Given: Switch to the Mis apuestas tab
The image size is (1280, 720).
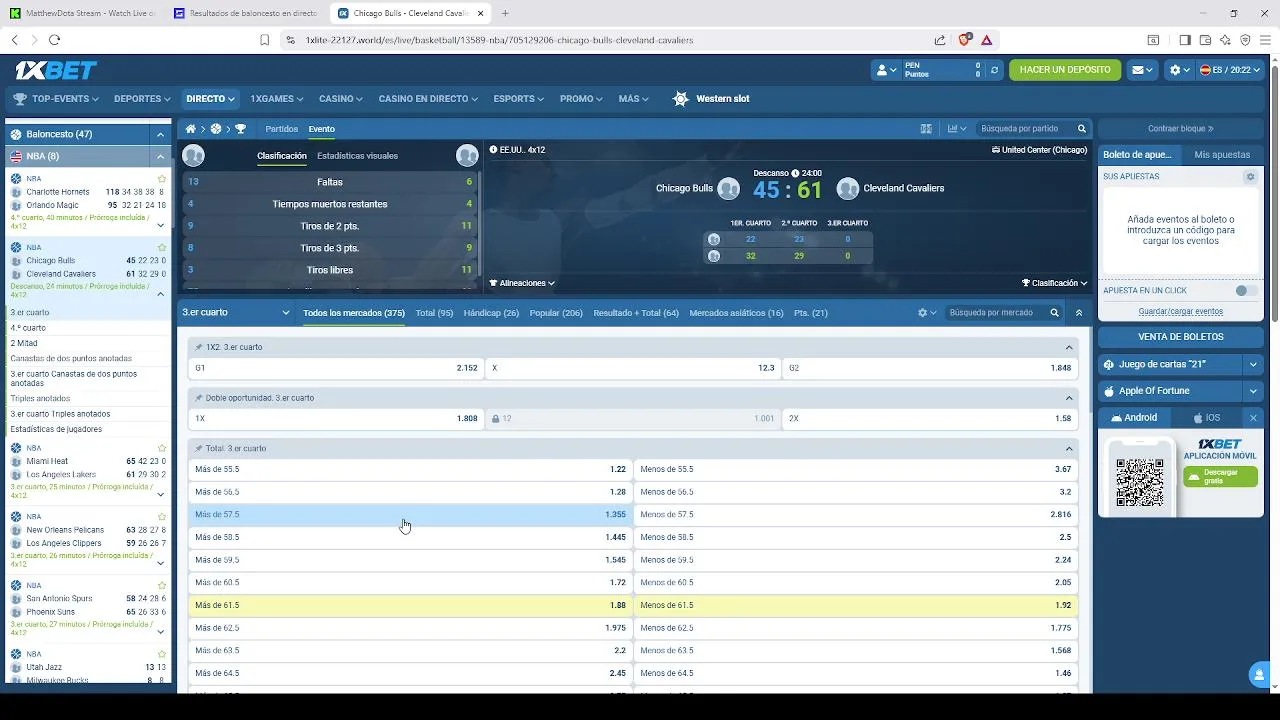Looking at the screenshot, I should (x=1222, y=155).
